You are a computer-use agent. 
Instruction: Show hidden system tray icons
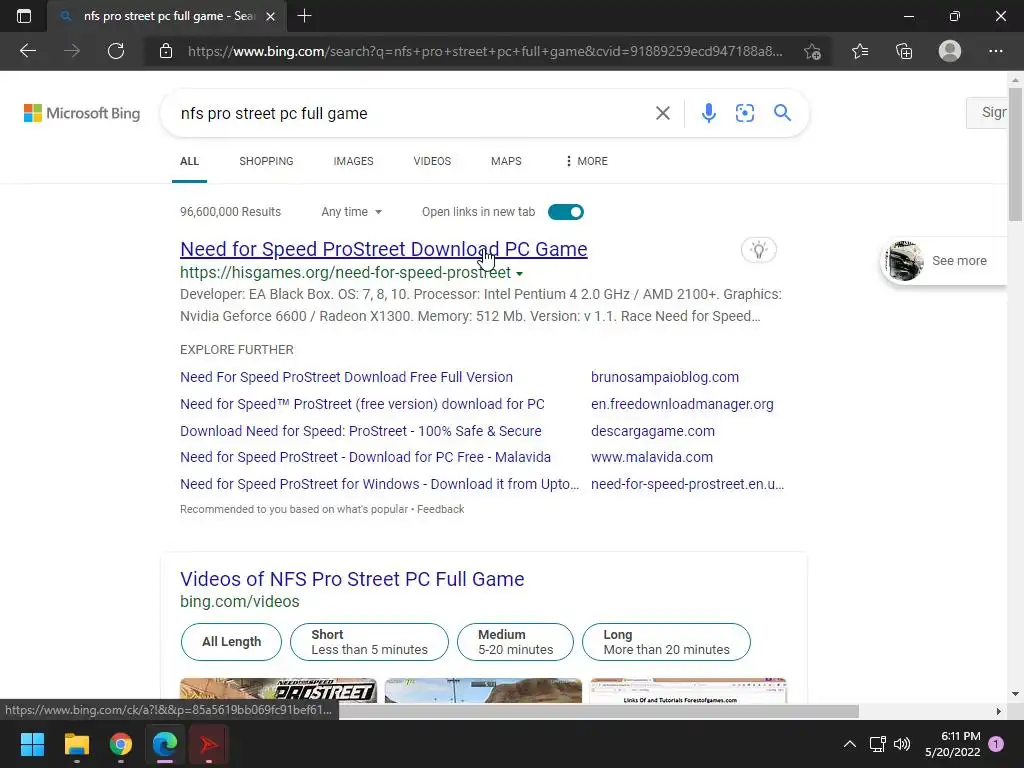850,744
